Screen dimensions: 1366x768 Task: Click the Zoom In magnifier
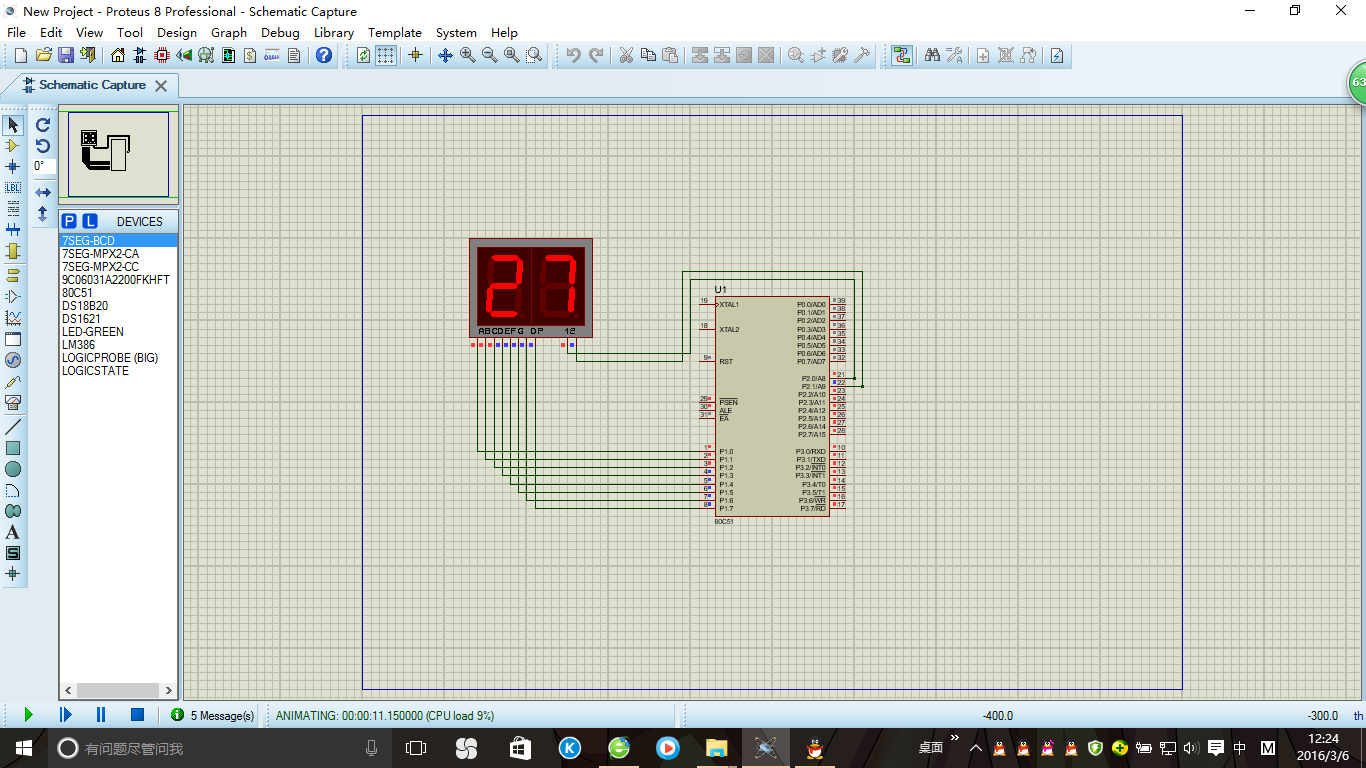coord(468,55)
